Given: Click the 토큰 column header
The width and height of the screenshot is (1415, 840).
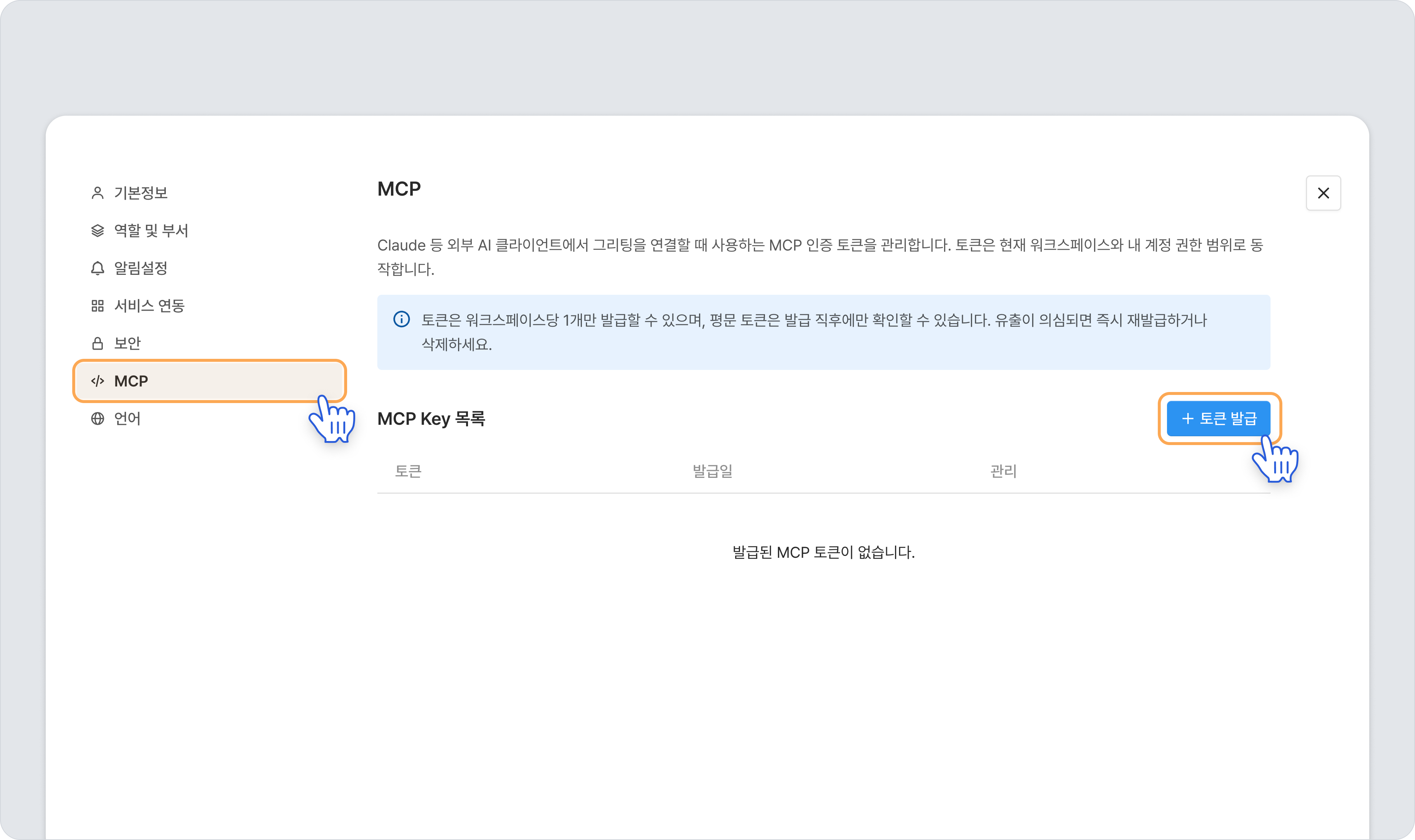Looking at the screenshot, I should 408,471.
